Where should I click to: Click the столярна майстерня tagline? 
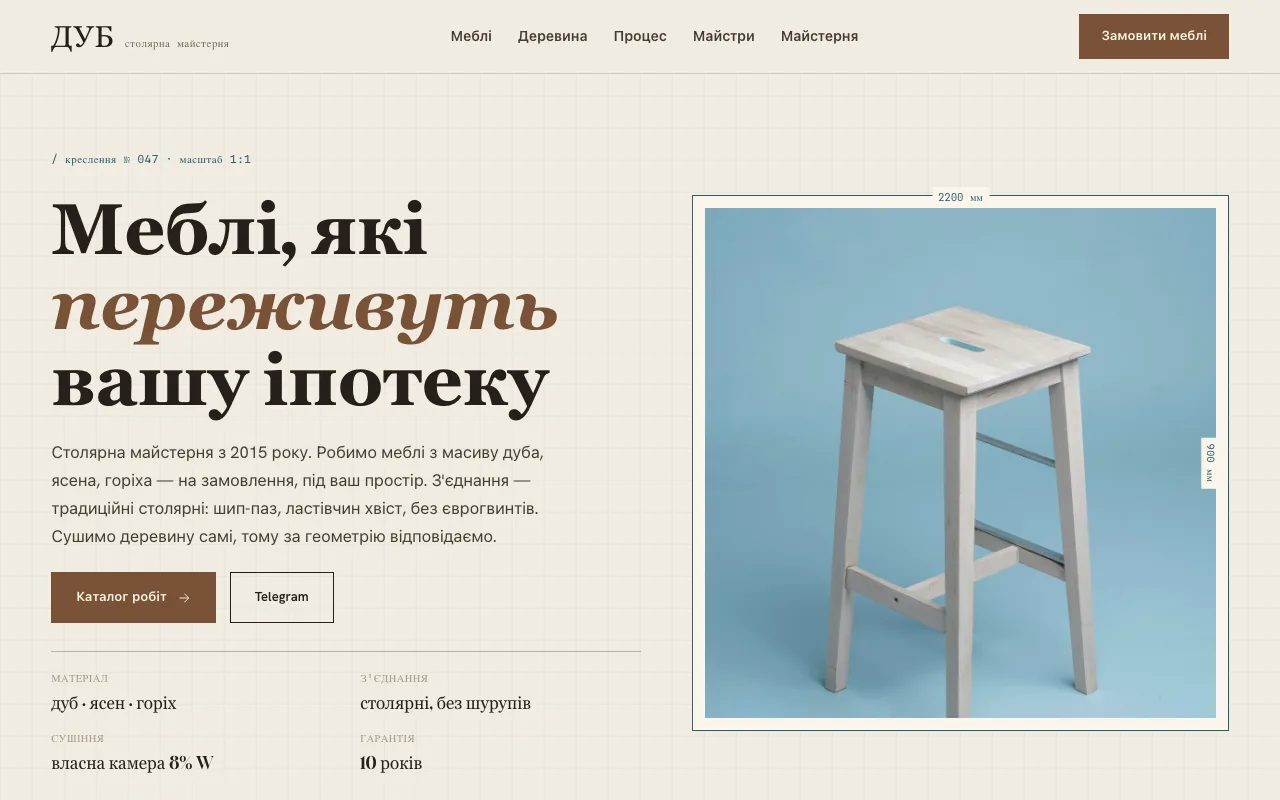click(177, 44)
